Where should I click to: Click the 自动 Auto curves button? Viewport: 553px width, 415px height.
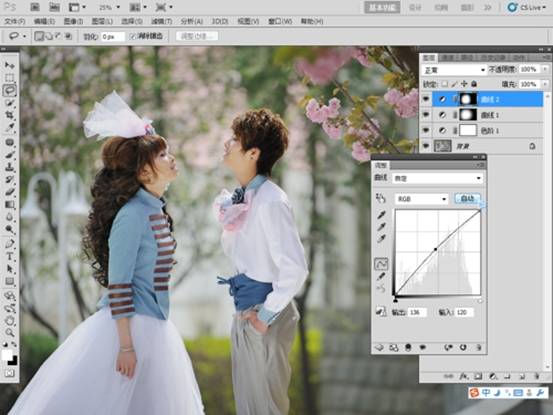tap(467, 199)
